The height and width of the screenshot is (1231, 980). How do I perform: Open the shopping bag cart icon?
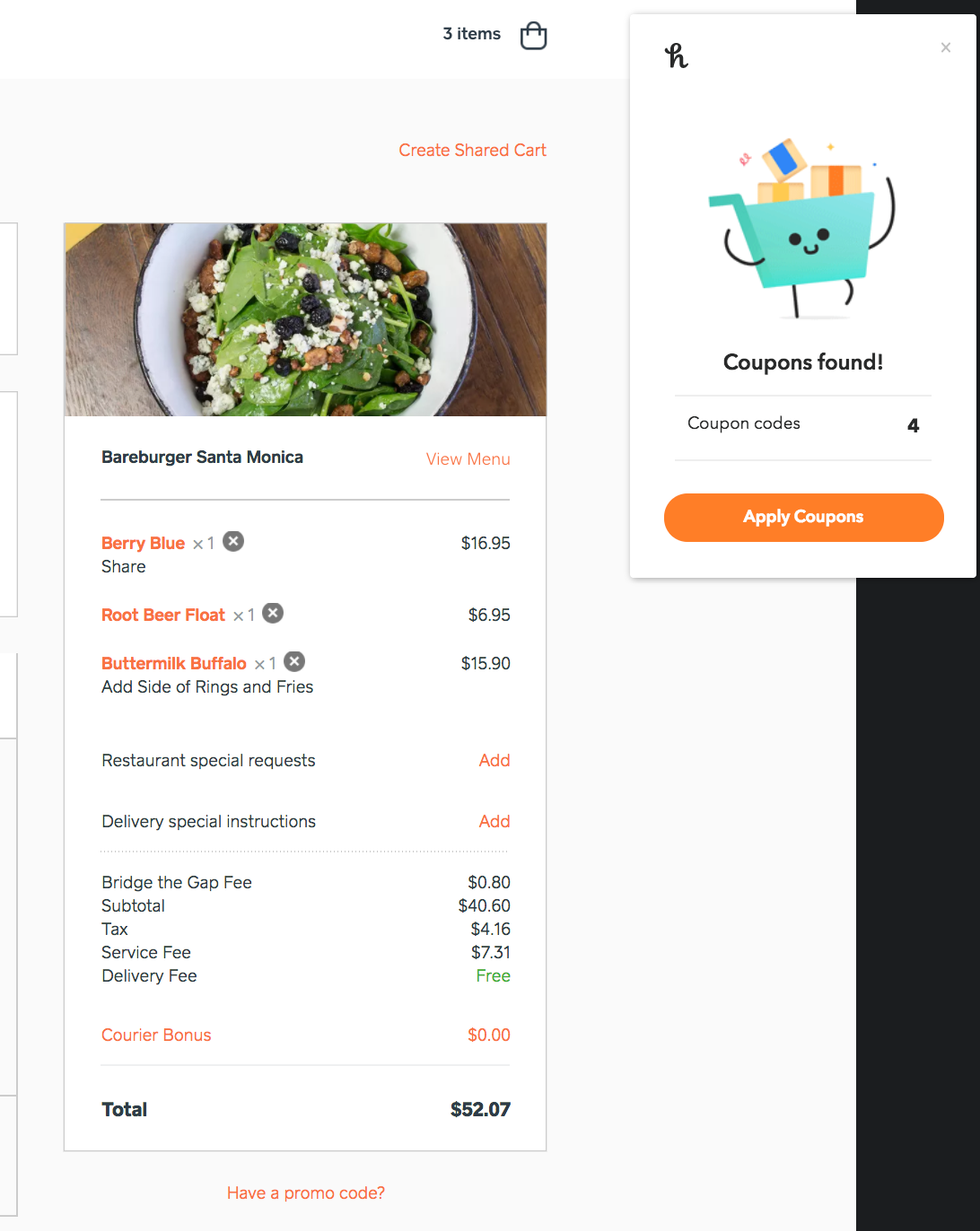(534, 35)
